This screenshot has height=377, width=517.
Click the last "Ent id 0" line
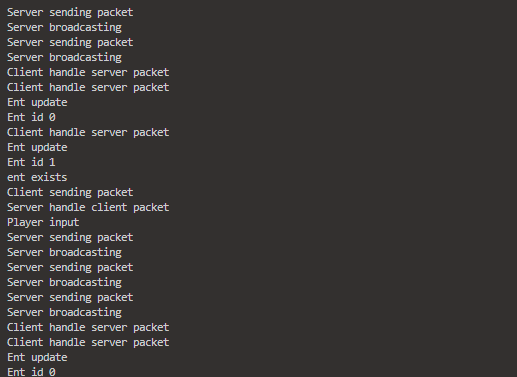tap(31, 372)
